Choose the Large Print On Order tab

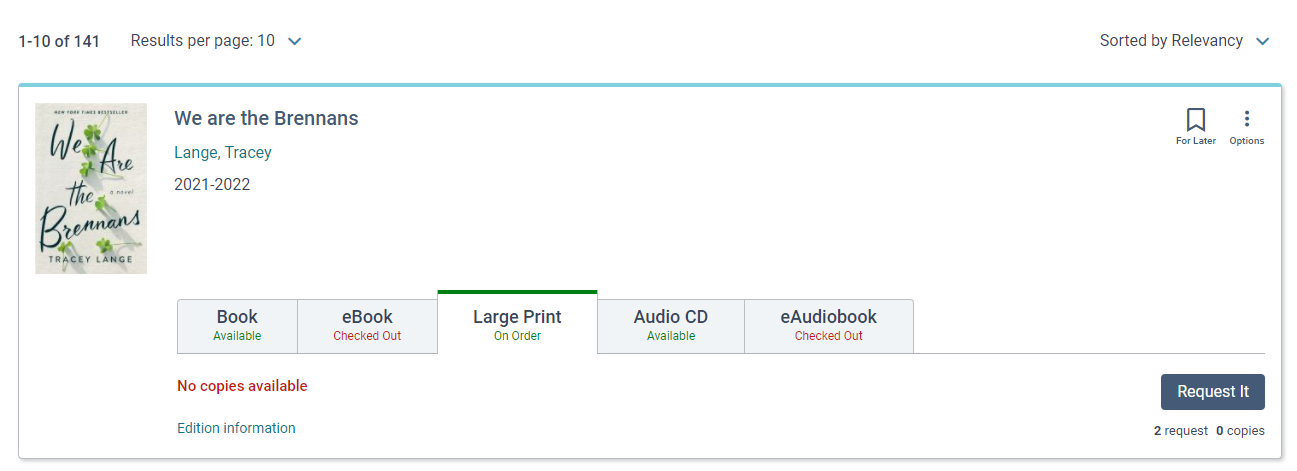coord(517,324)
